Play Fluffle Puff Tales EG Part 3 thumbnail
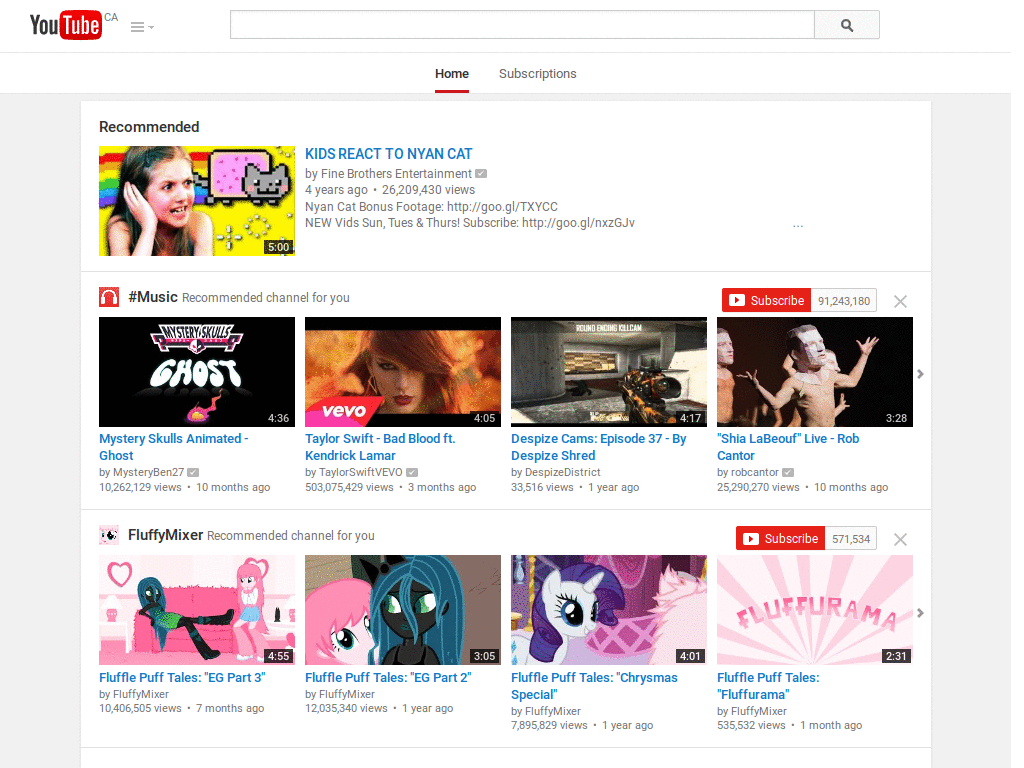This screenshot has height=768, width=1024. tap(197, 610)
